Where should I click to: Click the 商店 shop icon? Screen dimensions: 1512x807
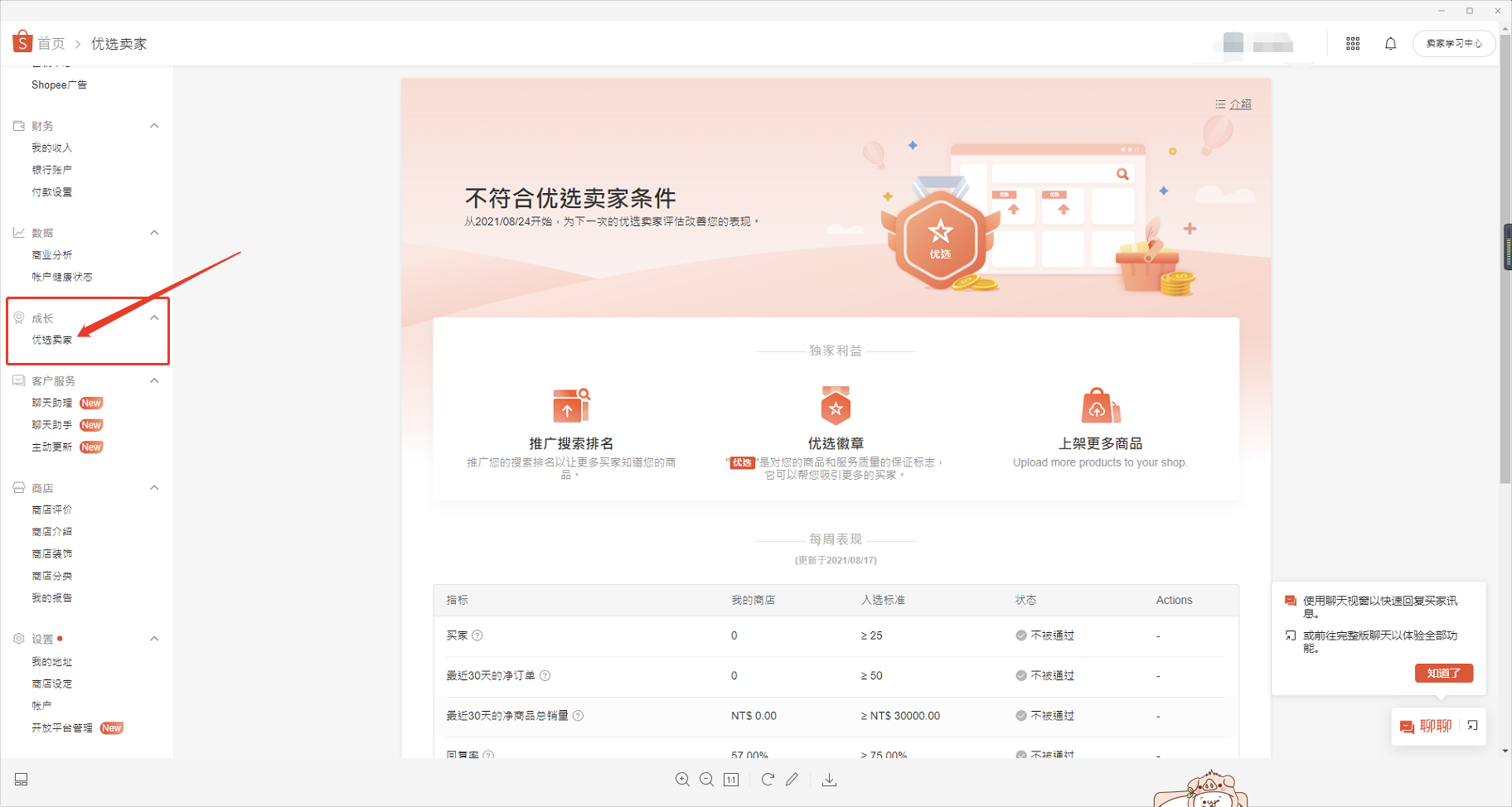coord(19,488)
